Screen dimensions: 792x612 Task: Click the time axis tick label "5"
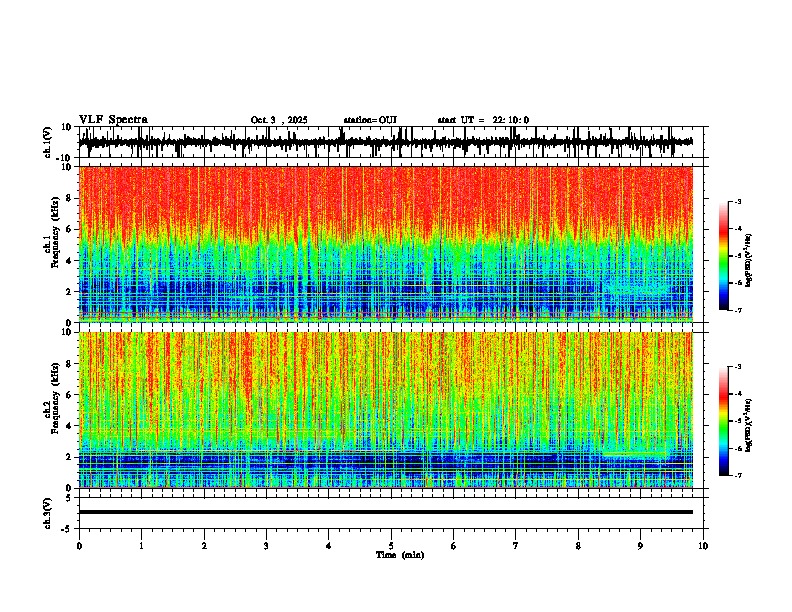pos(391,546)
